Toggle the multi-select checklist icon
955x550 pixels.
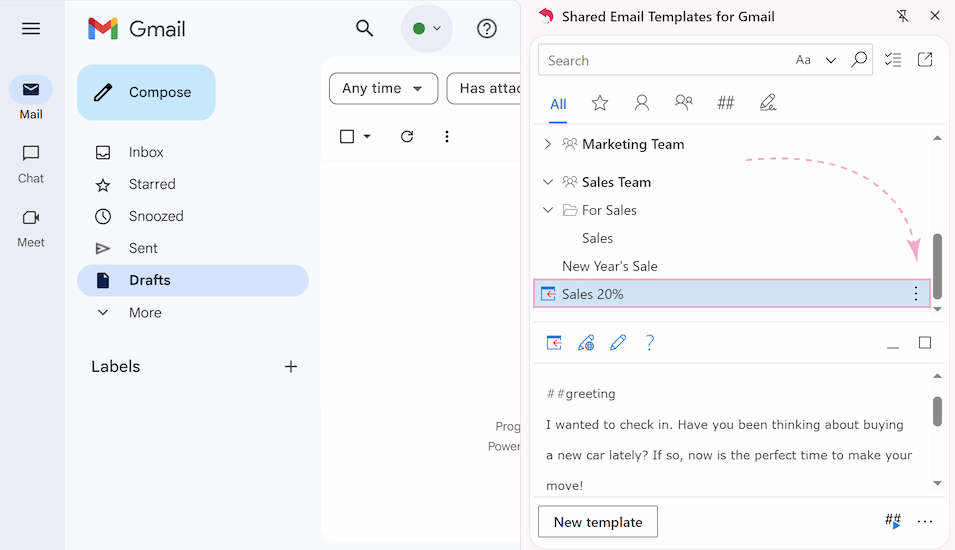point(893,60)
